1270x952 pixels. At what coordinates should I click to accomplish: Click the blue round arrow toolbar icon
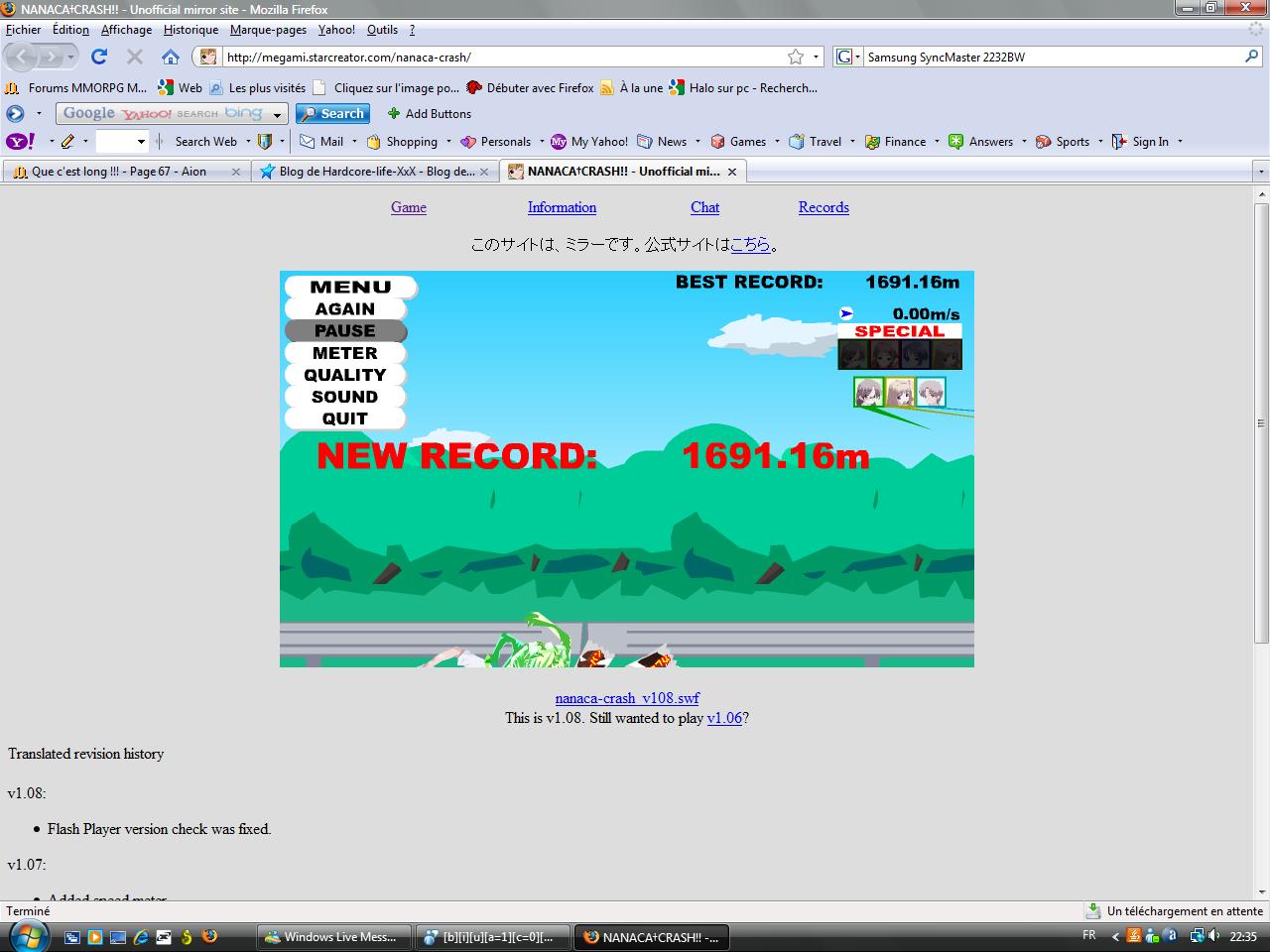coord(15,114)
